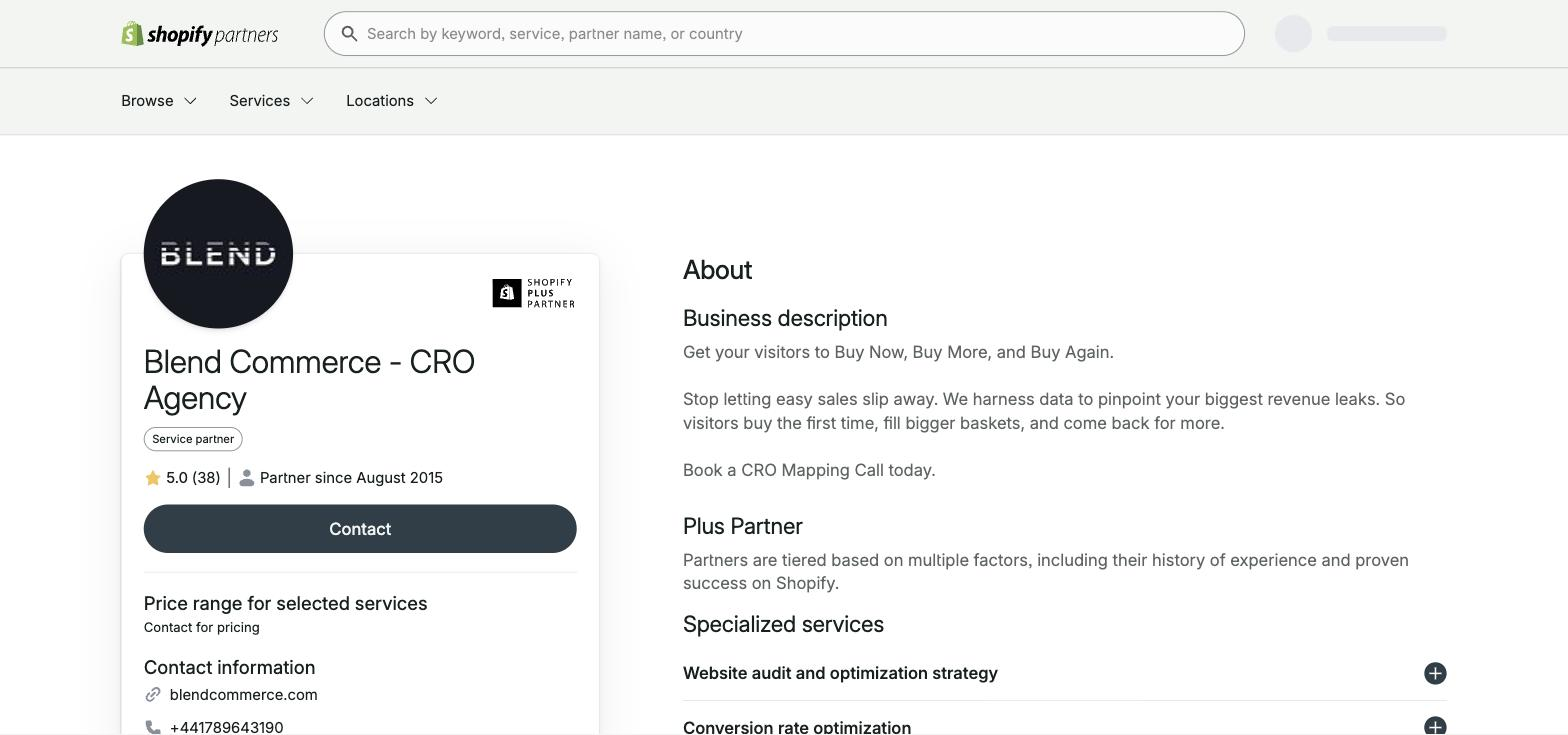Click the search magnifier icon
The width and height of the screenshot is (1568, 735).
tap(349, 34)
